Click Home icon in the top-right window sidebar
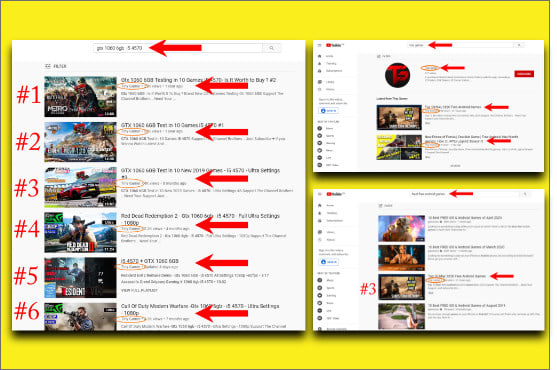The image size is (557, 370). pos(319,56)
